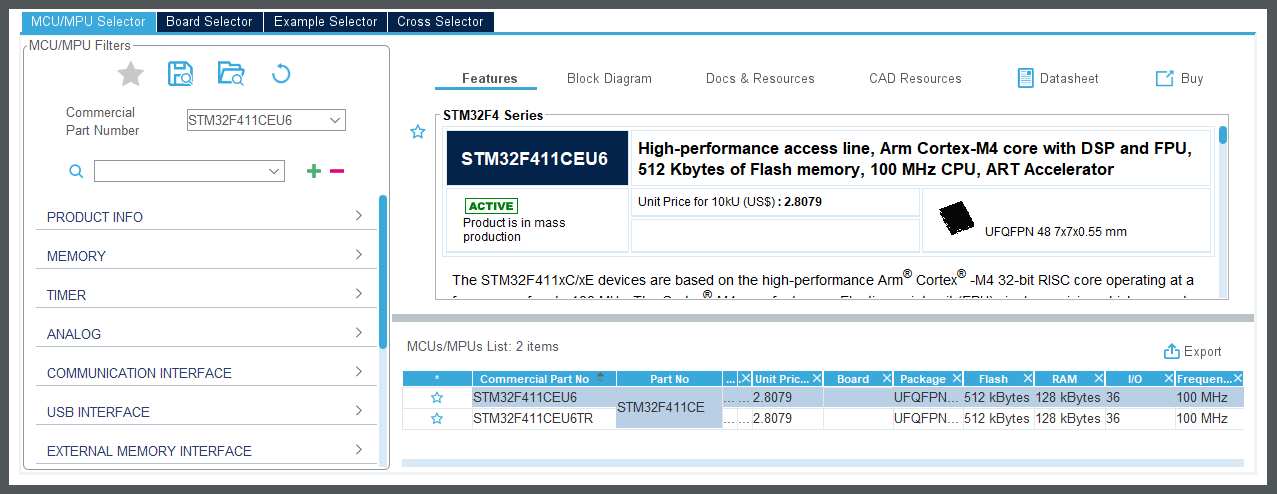The image size is (1277, 494).
Task: Open the Block Diagram tab
Action: click(609, 78)
